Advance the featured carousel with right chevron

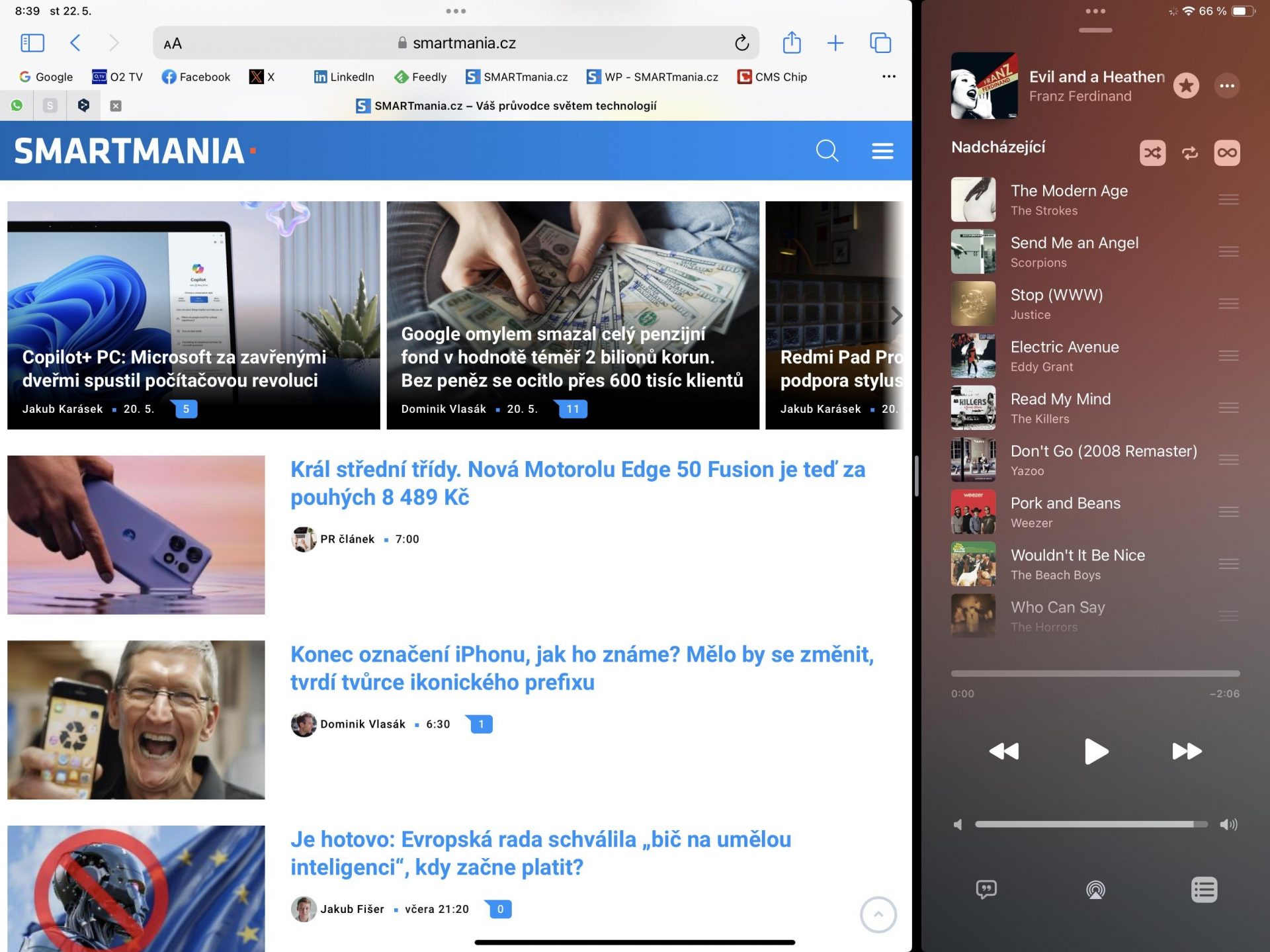point(896,316)
